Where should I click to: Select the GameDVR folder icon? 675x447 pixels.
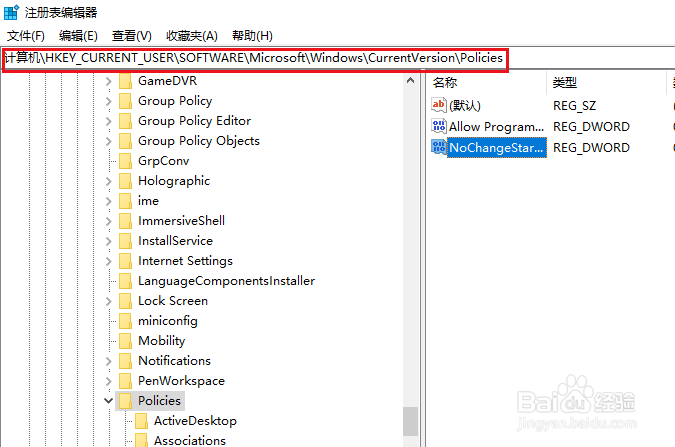point(125,81)
